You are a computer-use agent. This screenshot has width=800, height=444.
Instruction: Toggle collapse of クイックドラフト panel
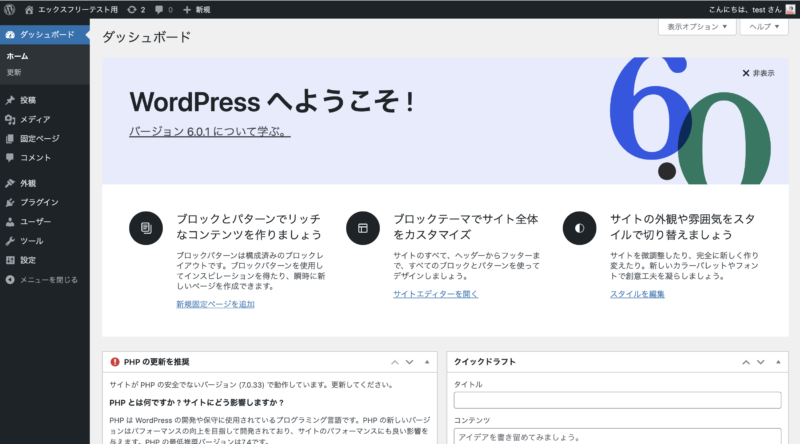click(x=778, y=362)
